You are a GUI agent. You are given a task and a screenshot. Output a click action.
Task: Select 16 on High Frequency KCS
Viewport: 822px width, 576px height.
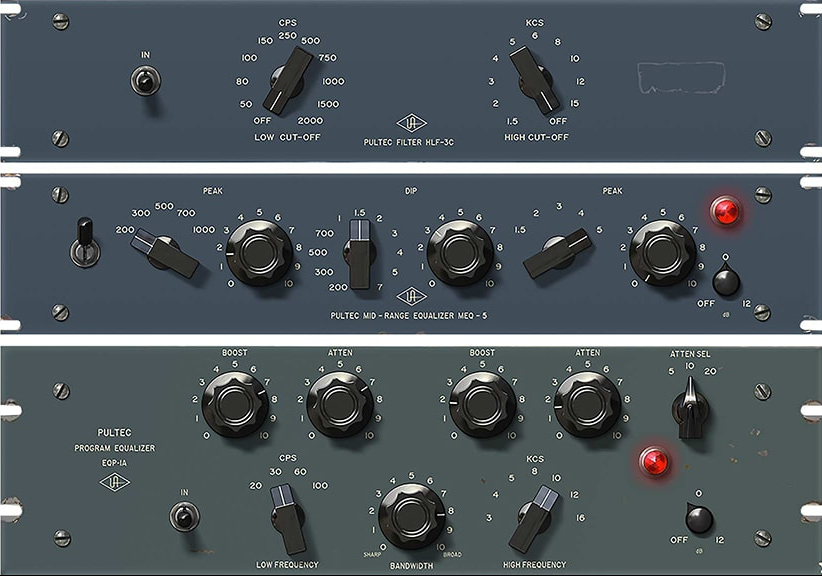580,518
